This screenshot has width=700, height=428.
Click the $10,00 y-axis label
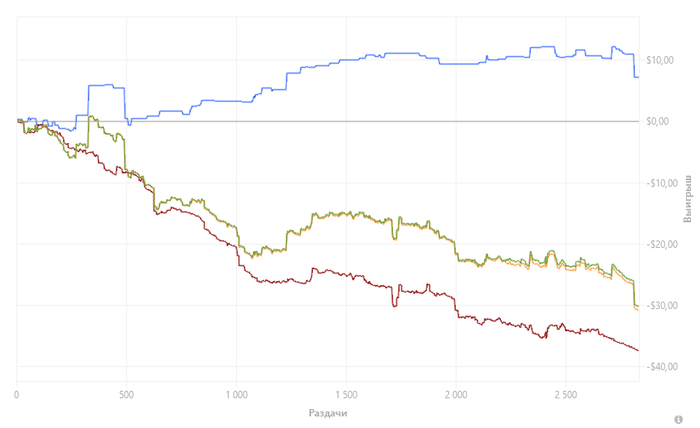coord(662,60)
